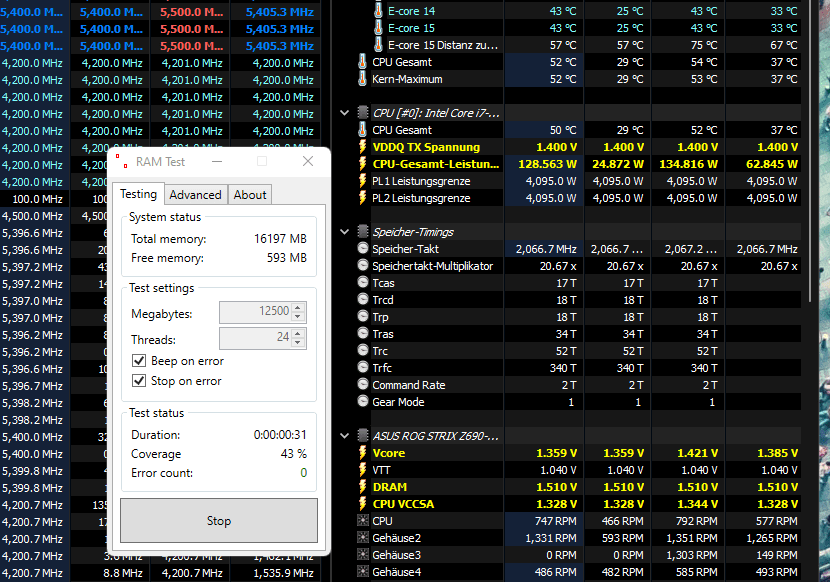Click the lightning icon beside DRAM
Image resolution: width=830 pixels, height=582 pixels.
coord(363,486)
